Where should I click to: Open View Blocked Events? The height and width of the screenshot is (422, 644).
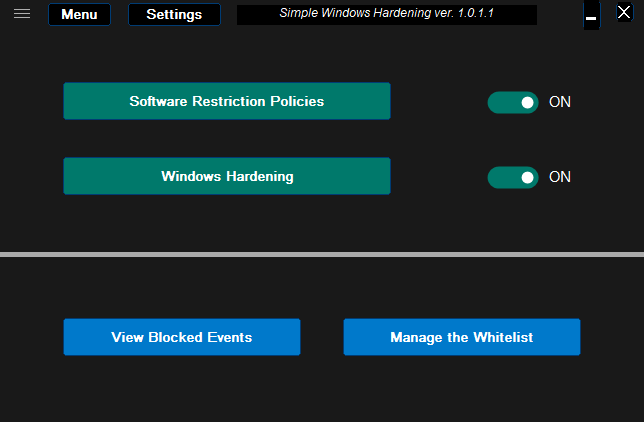(182, 337)
